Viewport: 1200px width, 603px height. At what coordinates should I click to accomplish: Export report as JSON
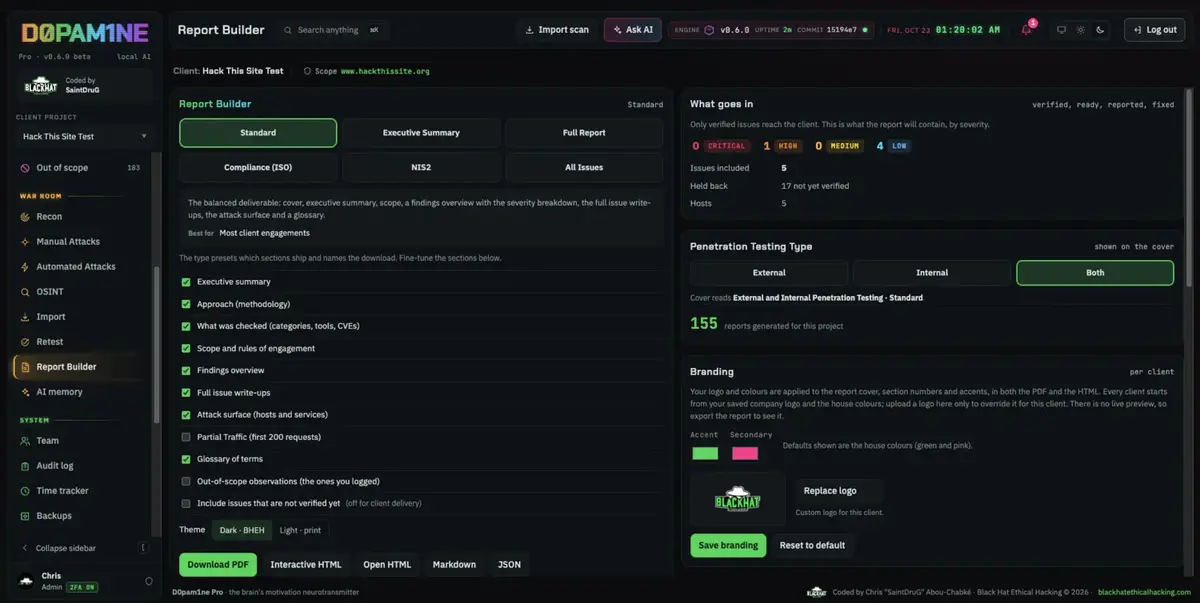[509, 565]
